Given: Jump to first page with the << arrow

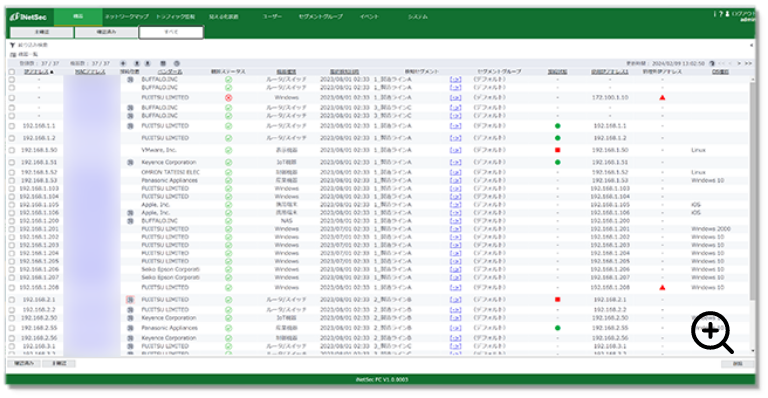Looking at the screenshot, I should pos(721,64).
